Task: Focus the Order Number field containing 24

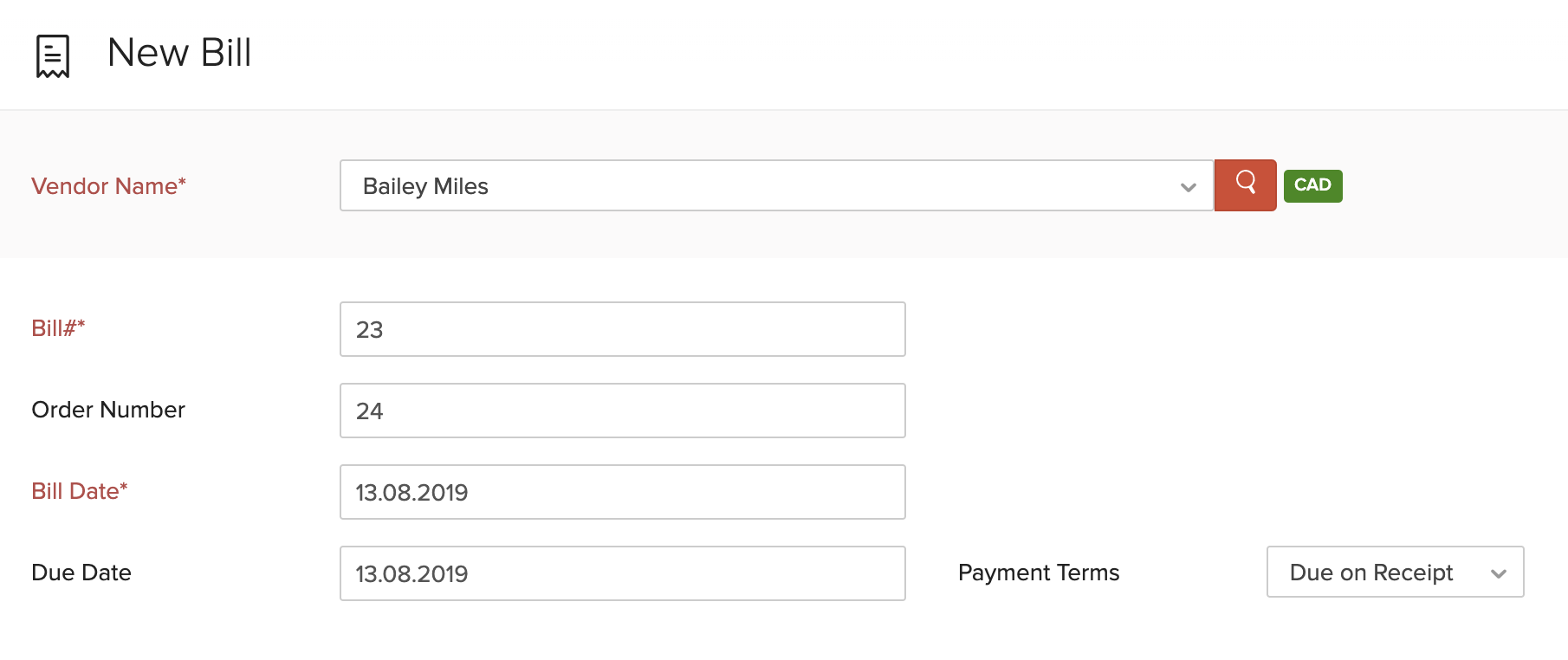Action: point(622,411)
